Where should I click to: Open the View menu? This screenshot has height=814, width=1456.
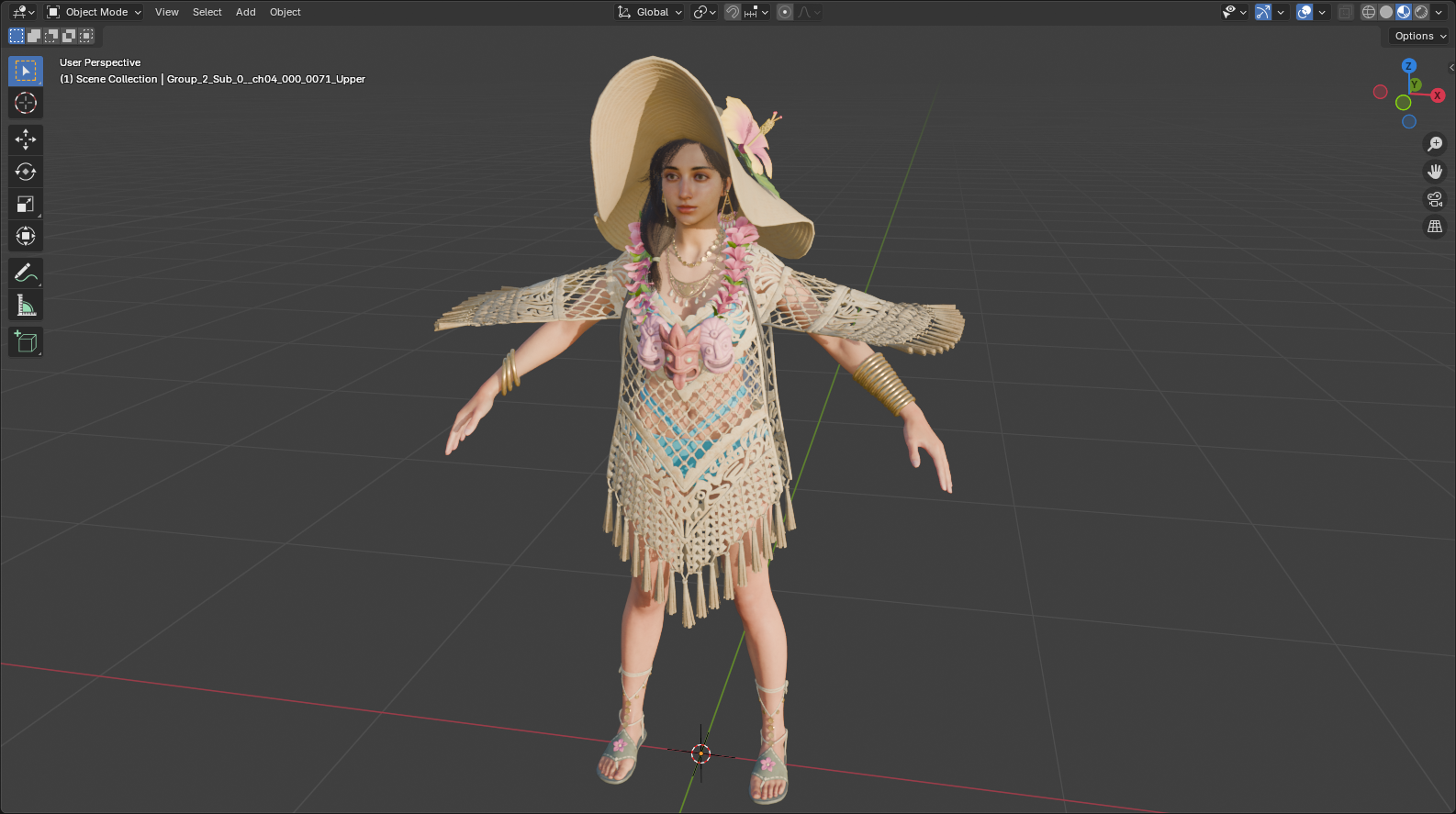tap(167, 12)
